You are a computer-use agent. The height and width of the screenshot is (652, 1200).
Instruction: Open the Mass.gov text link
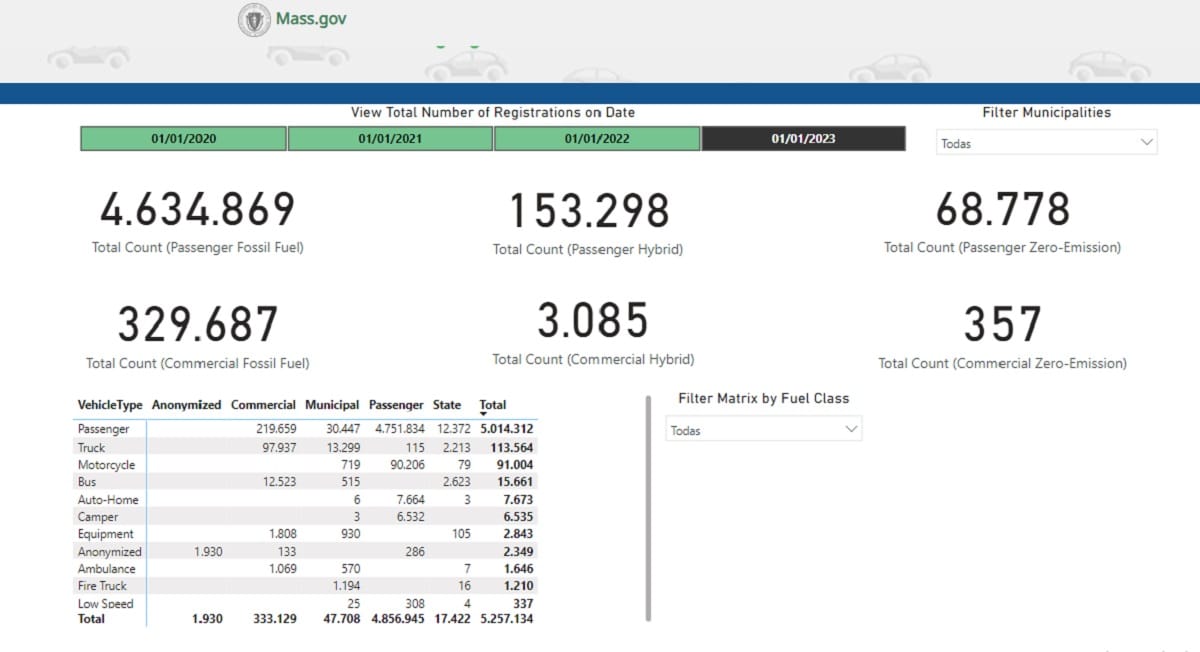point(311,19)
